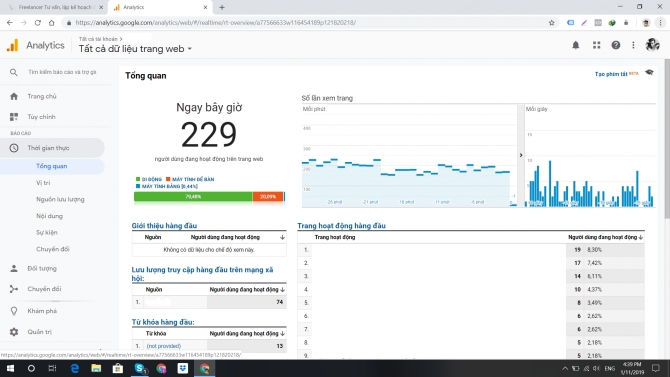Click the search magnifier icon in sidebar
The width and height of the screenshot is (670, 377).
14,72
